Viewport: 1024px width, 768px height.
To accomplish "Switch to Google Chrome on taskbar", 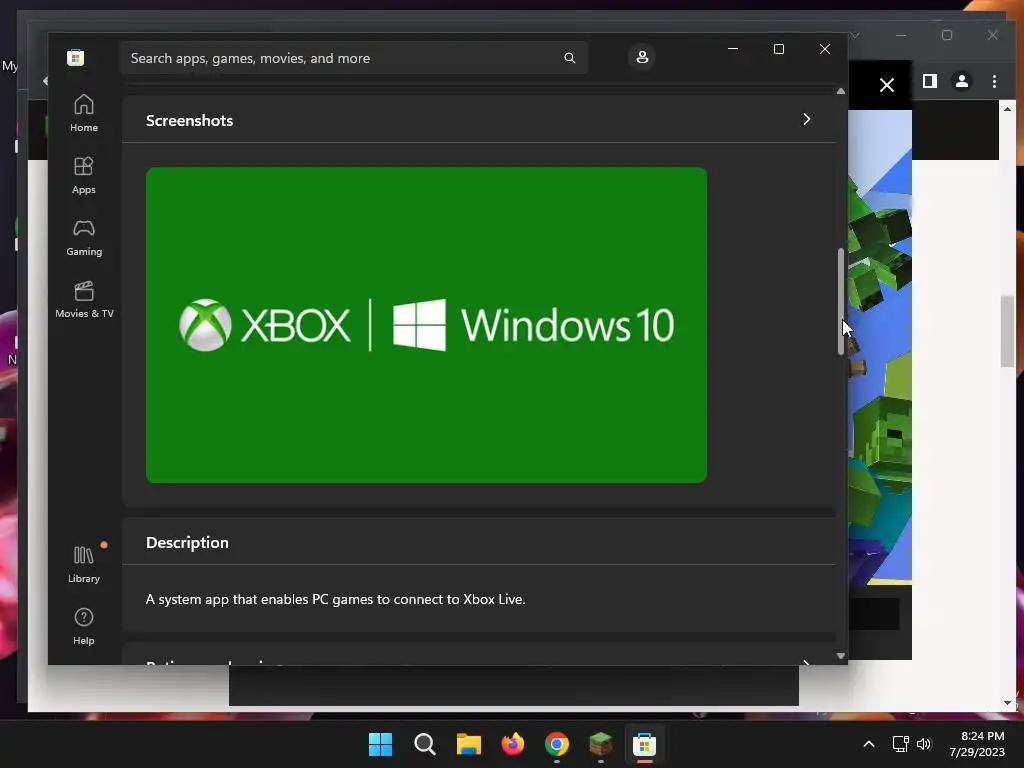I will [x=556, y=744].
